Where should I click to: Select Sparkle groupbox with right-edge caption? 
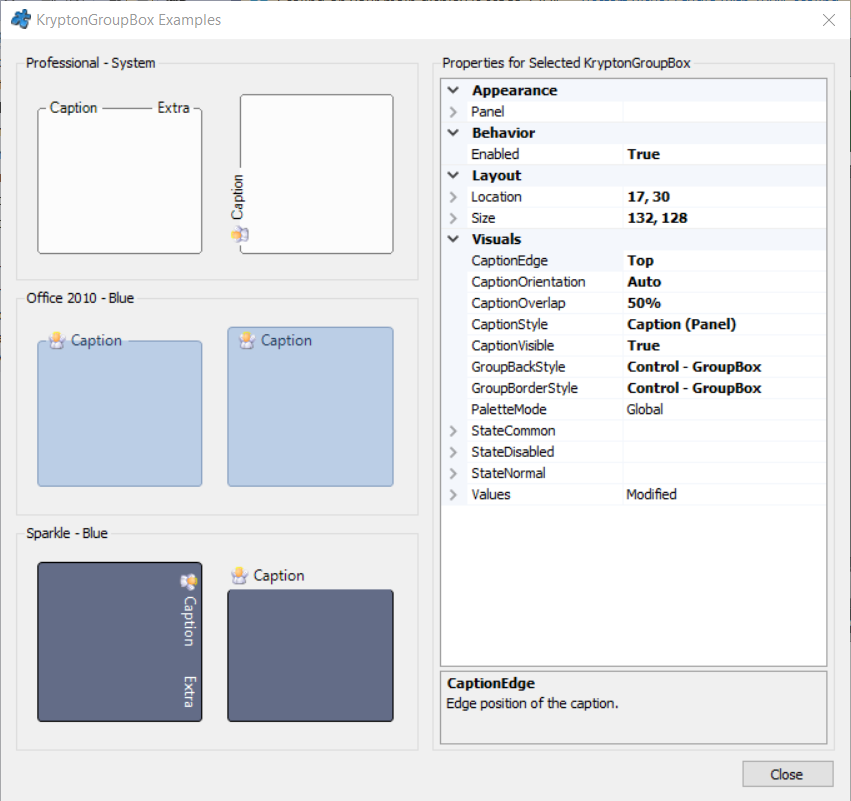tap(119, 642)
